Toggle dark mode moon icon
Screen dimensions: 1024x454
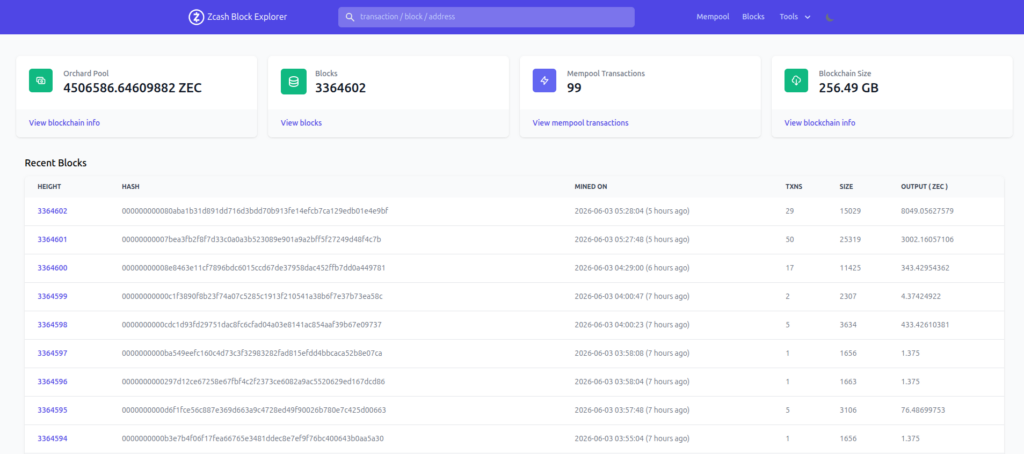tap(829, 17)
